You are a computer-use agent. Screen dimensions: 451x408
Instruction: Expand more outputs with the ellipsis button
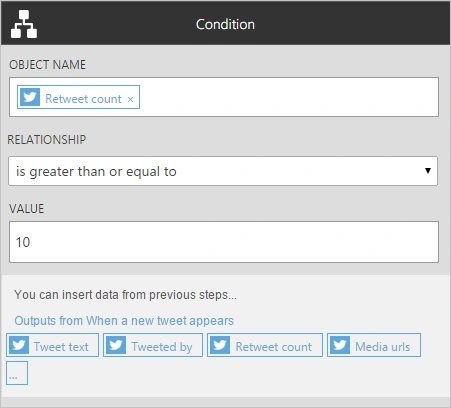pyautogui.click(x=17, y=373)
